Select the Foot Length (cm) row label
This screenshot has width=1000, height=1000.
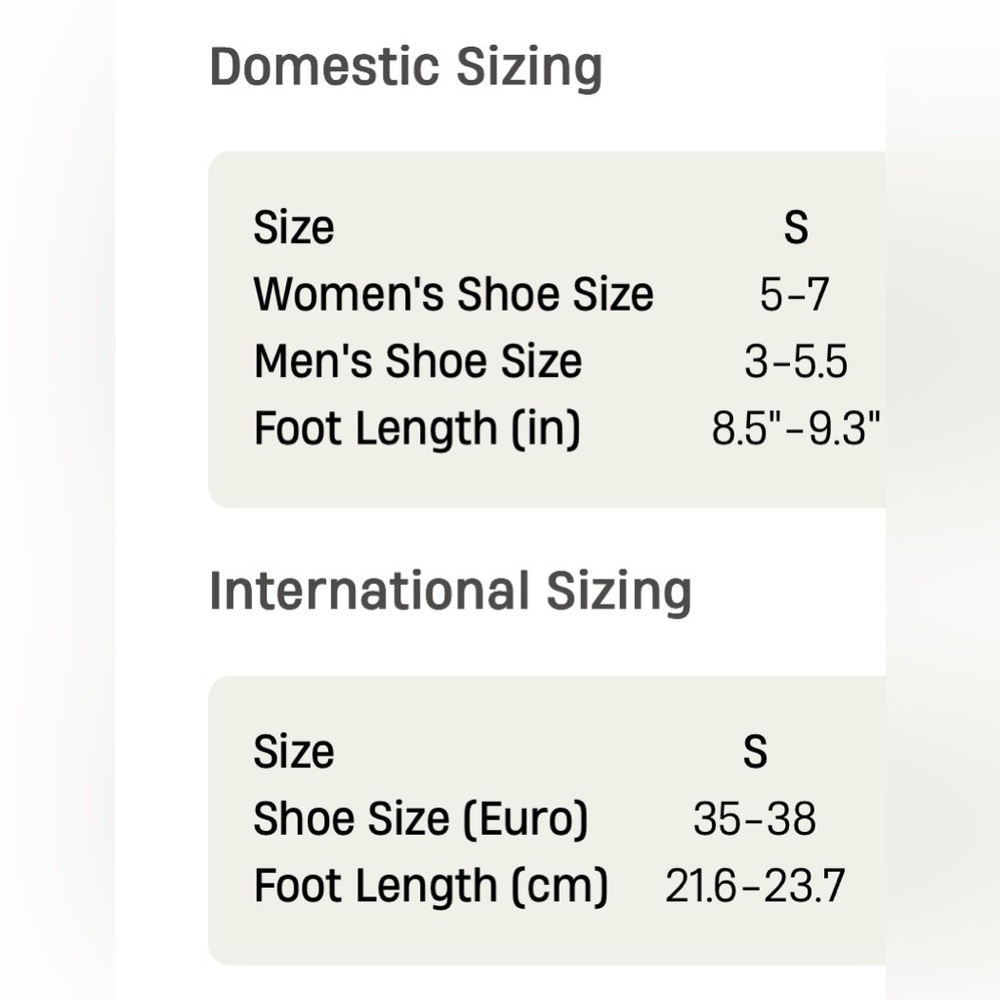click(x=431, y=886)
